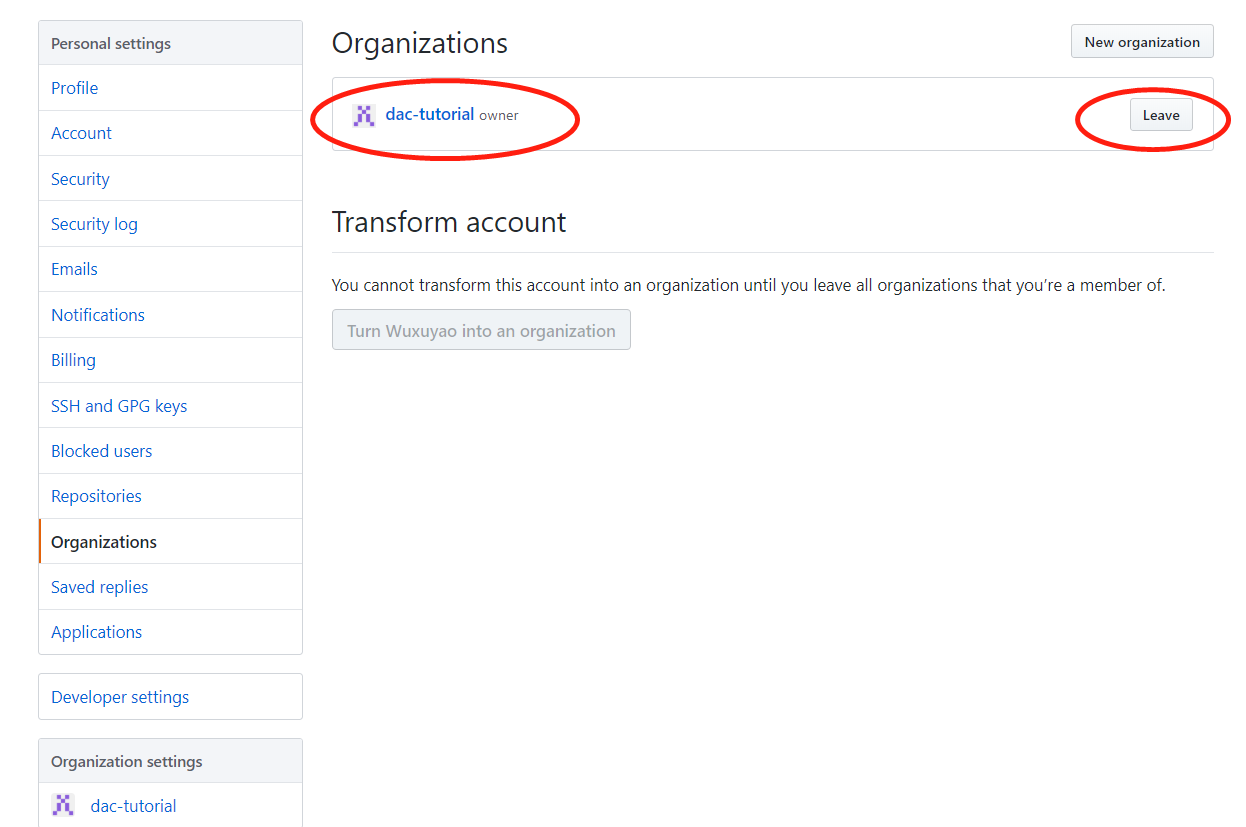Open the dac-tutorial organization link

(x=429, y=114)
